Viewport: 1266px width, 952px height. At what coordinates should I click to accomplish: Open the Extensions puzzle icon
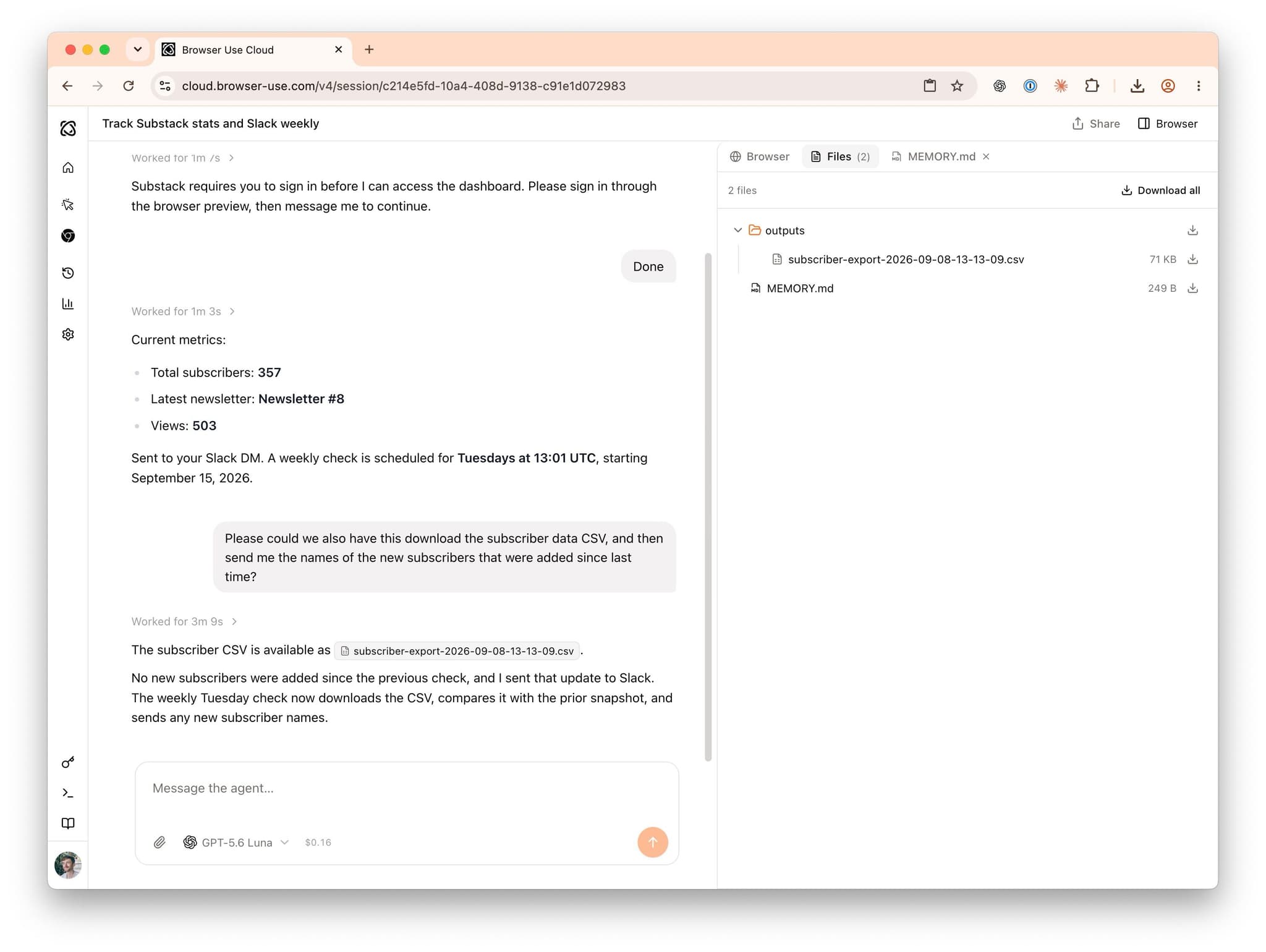click(1092, 86)
